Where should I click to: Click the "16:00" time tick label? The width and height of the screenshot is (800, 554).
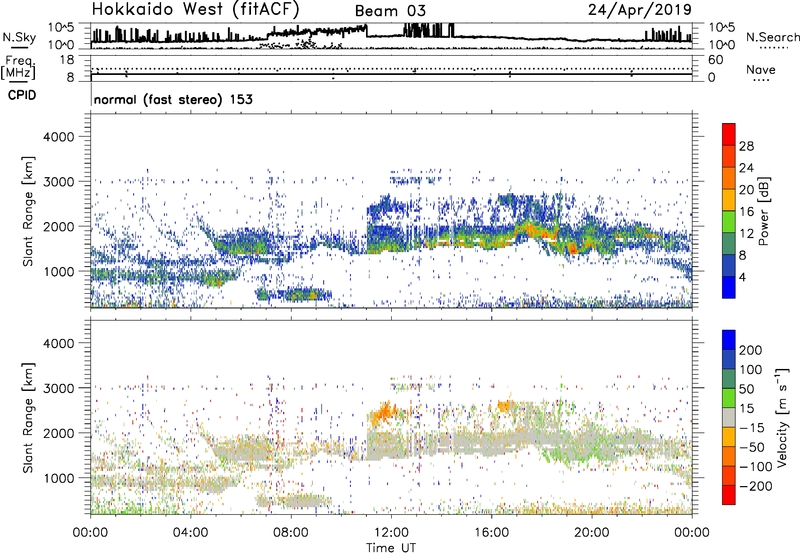pos(491,533)
